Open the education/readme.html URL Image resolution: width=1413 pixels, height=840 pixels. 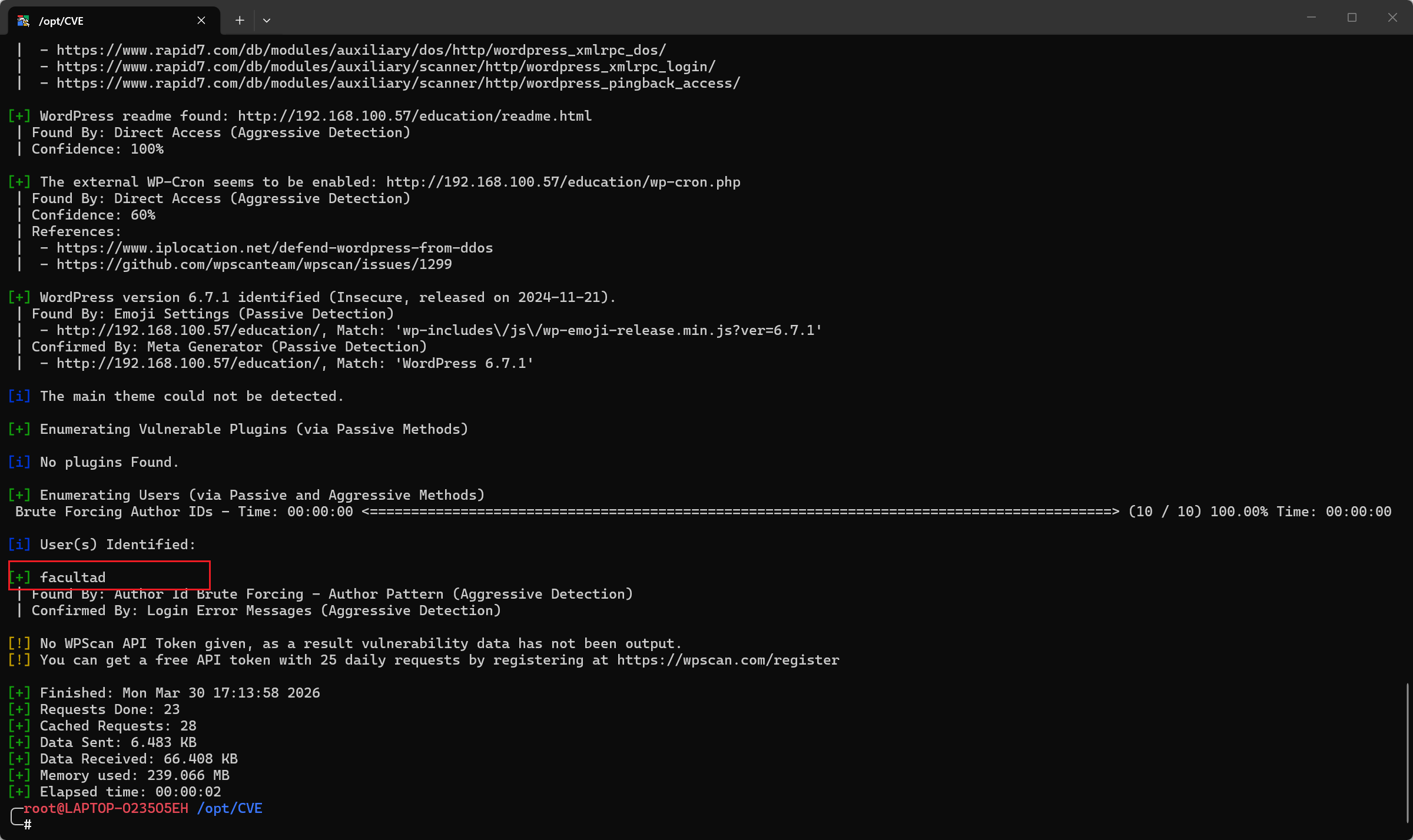pyautogui.click(x=414, y=116)
